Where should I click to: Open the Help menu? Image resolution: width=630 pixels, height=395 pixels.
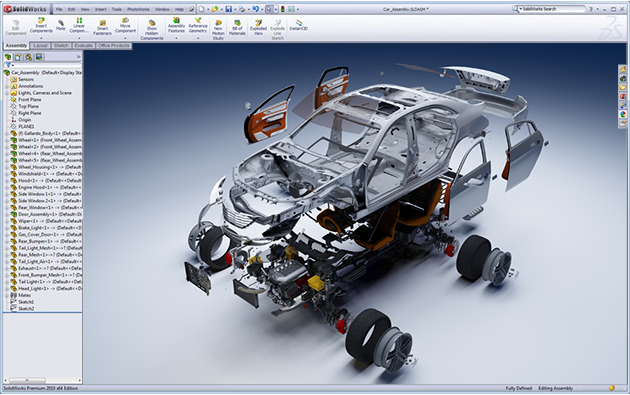(x=179, y=9)
